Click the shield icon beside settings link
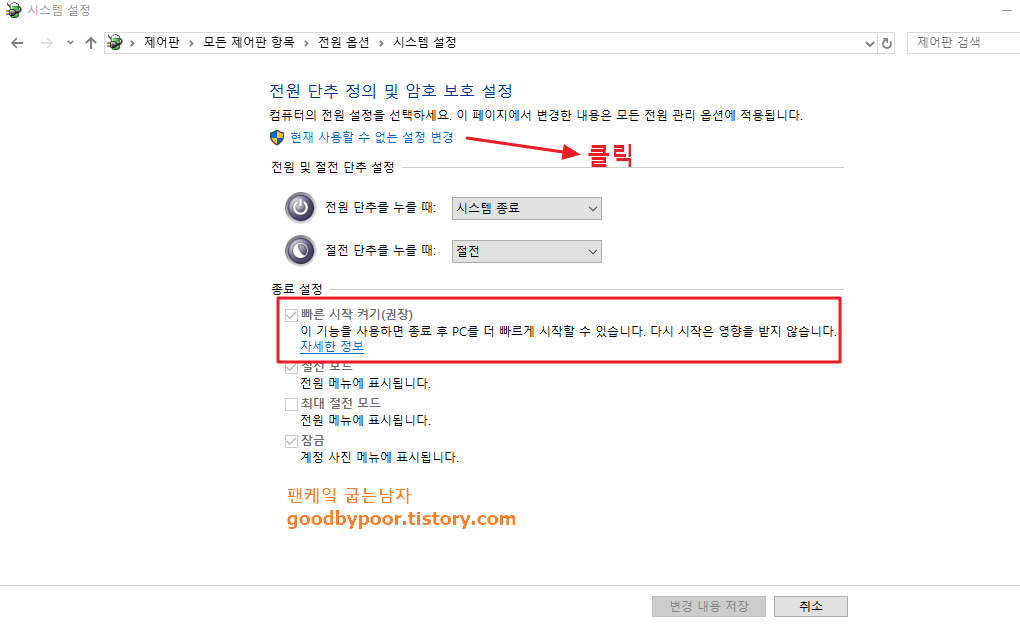Image resolution: width=1020 pixels, height=625 pixels. (x=277, y=137)
